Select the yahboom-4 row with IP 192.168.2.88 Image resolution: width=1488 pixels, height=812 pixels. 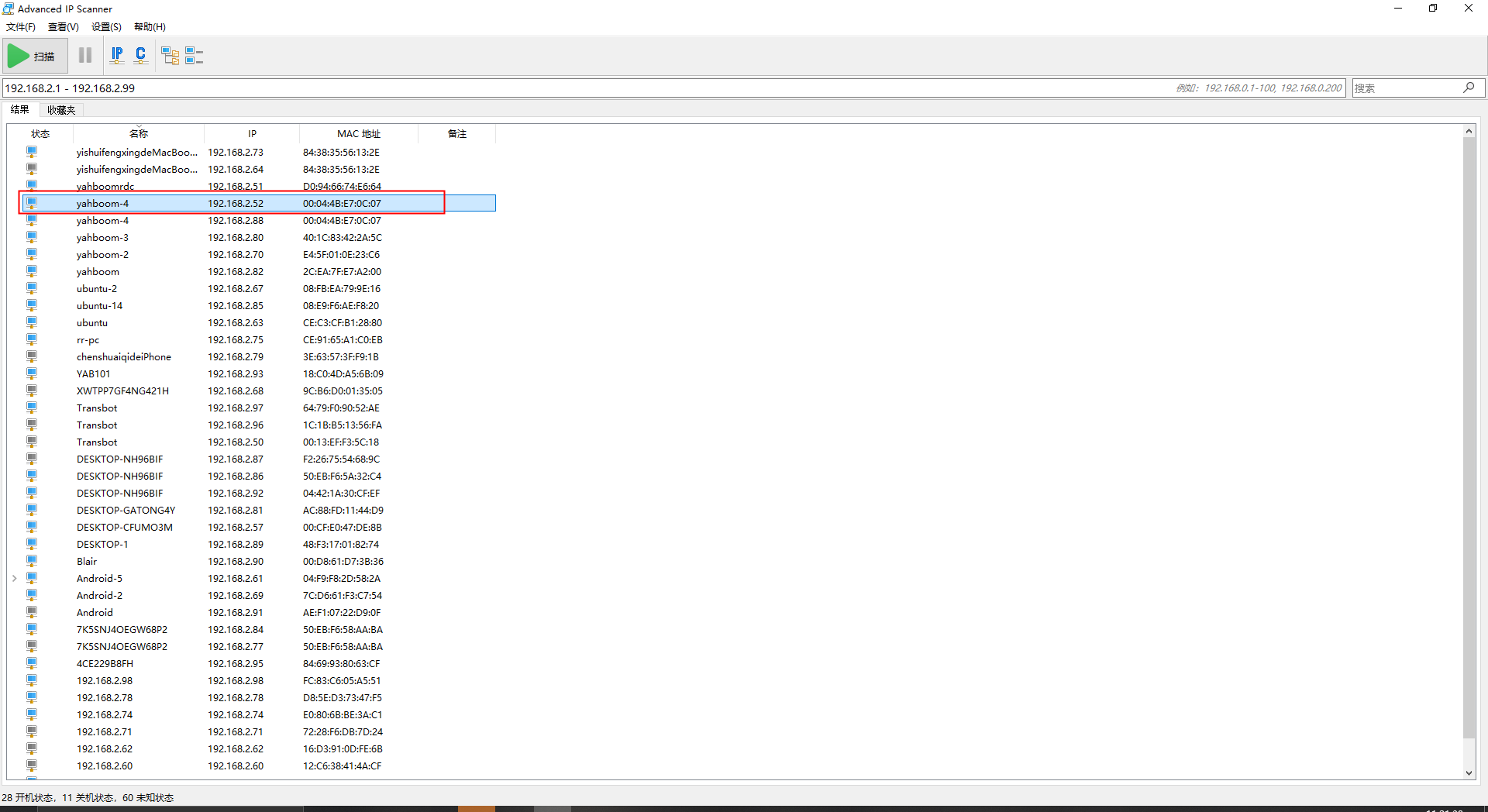259,220
